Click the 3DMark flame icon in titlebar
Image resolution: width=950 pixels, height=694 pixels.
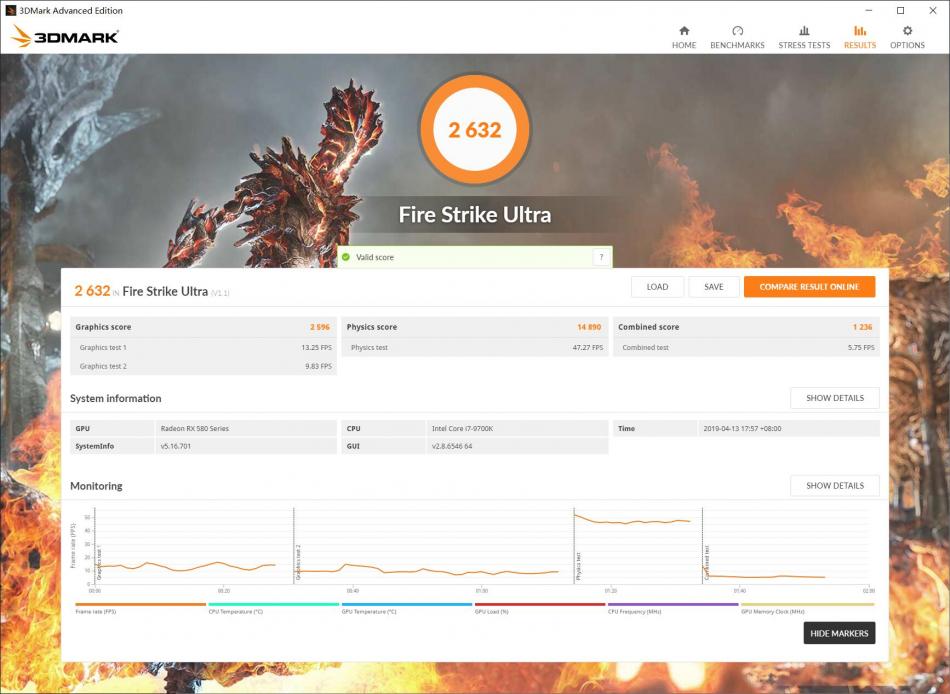pos(9,10)
